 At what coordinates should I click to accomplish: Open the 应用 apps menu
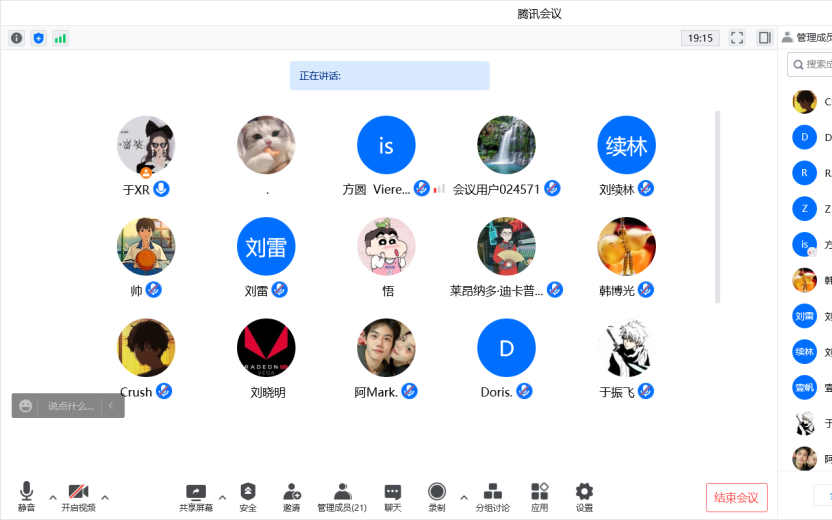540,497
